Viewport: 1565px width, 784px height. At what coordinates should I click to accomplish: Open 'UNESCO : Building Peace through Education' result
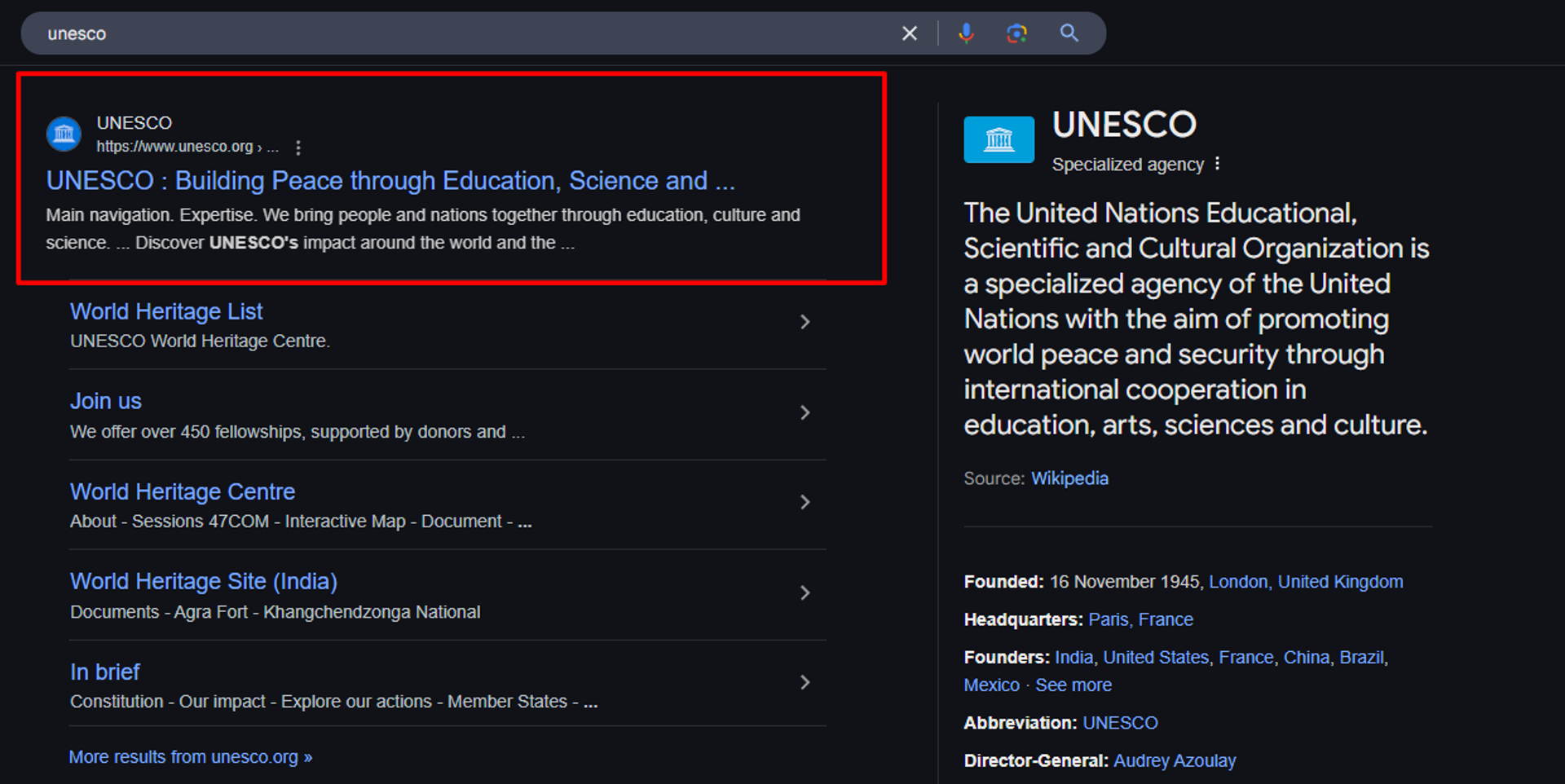(390, 181)
